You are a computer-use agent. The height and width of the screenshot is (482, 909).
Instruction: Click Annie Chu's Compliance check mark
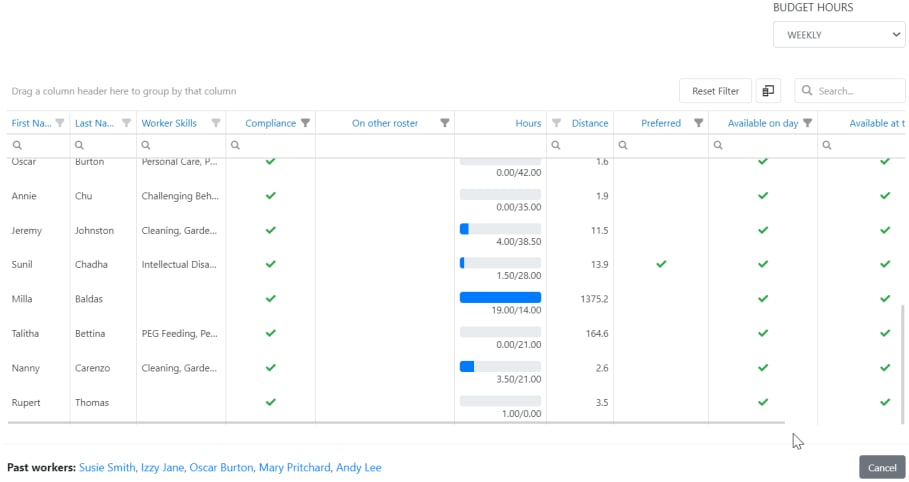[x=271, y=195]
